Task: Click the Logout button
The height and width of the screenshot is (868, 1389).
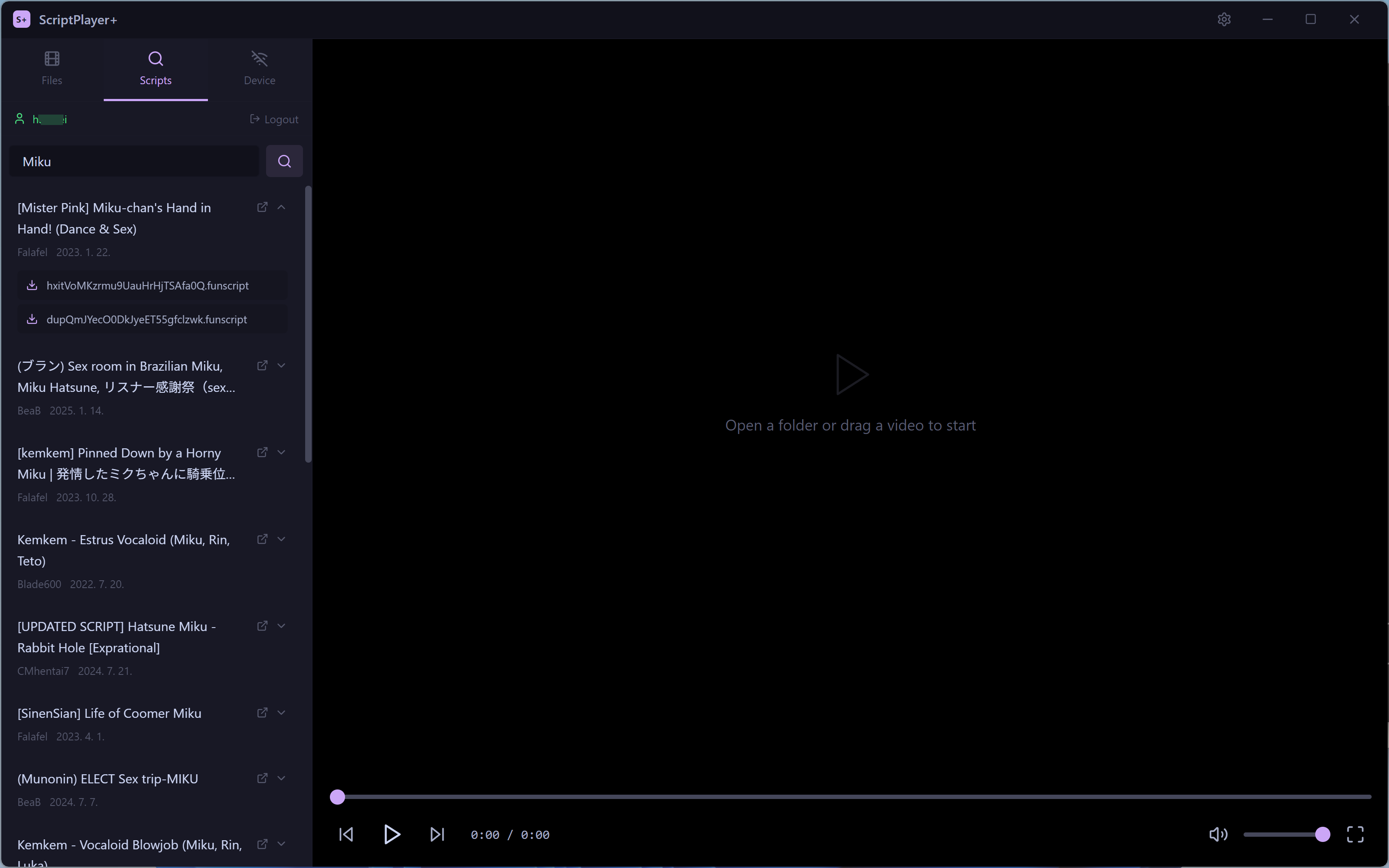Action: 274,119
